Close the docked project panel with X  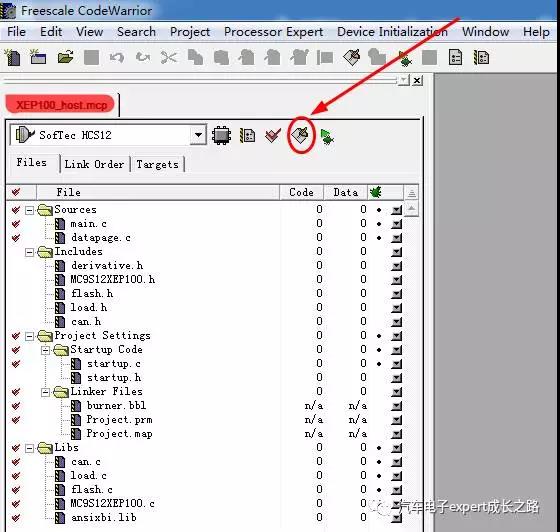(x=417, y=80)
